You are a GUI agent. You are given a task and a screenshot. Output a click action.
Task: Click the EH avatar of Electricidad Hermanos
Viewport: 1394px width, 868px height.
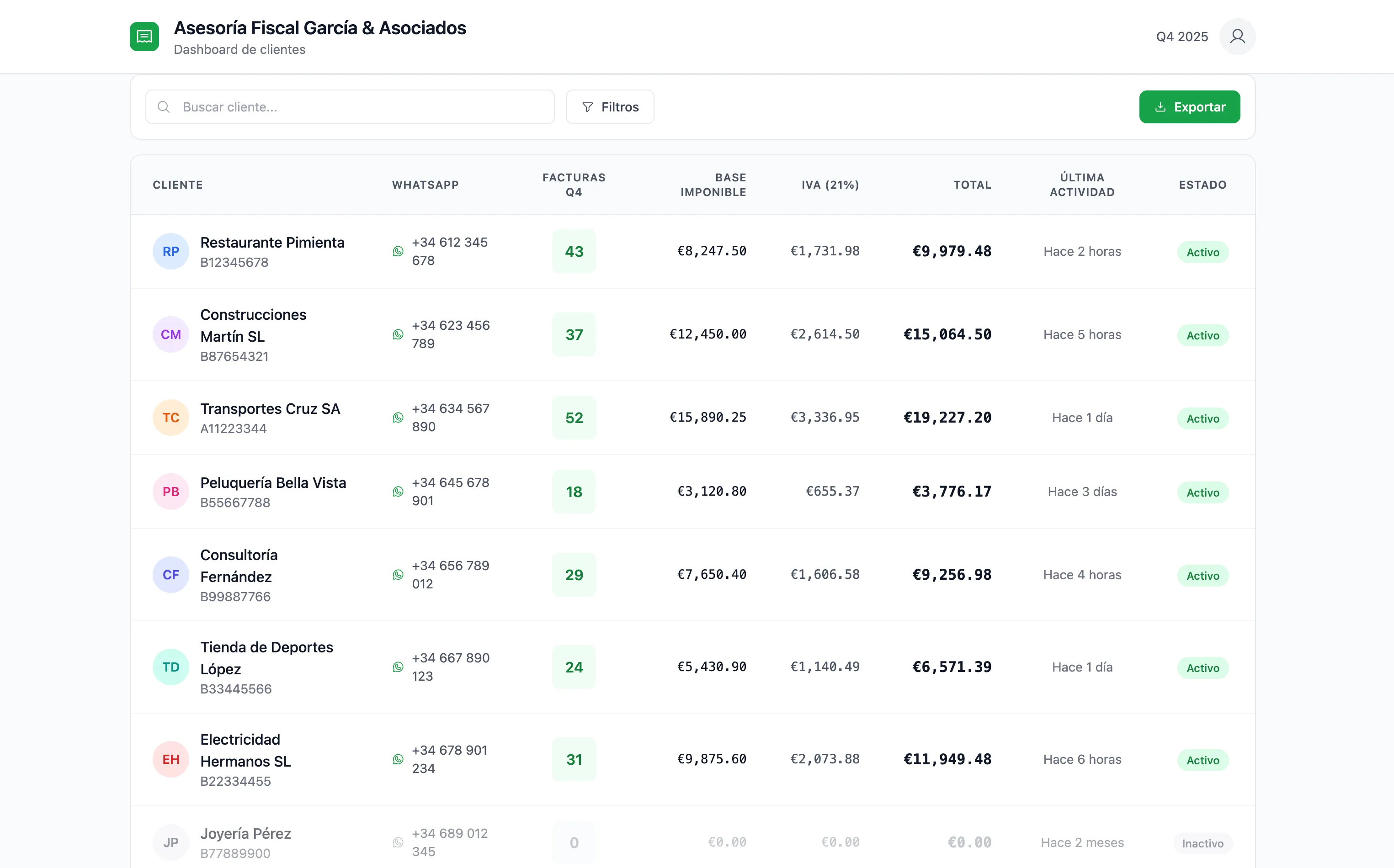coord(170,759)
